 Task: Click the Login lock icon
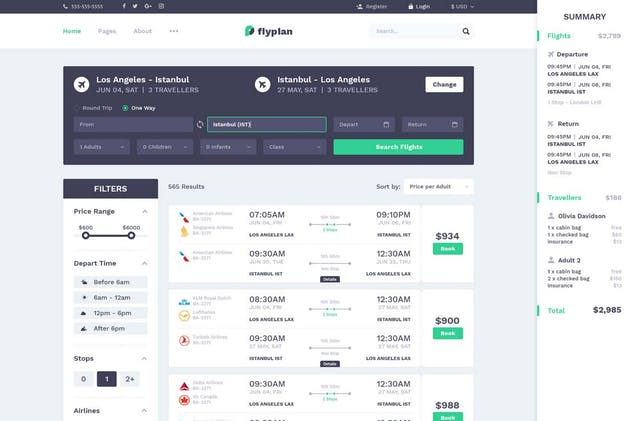411,6
